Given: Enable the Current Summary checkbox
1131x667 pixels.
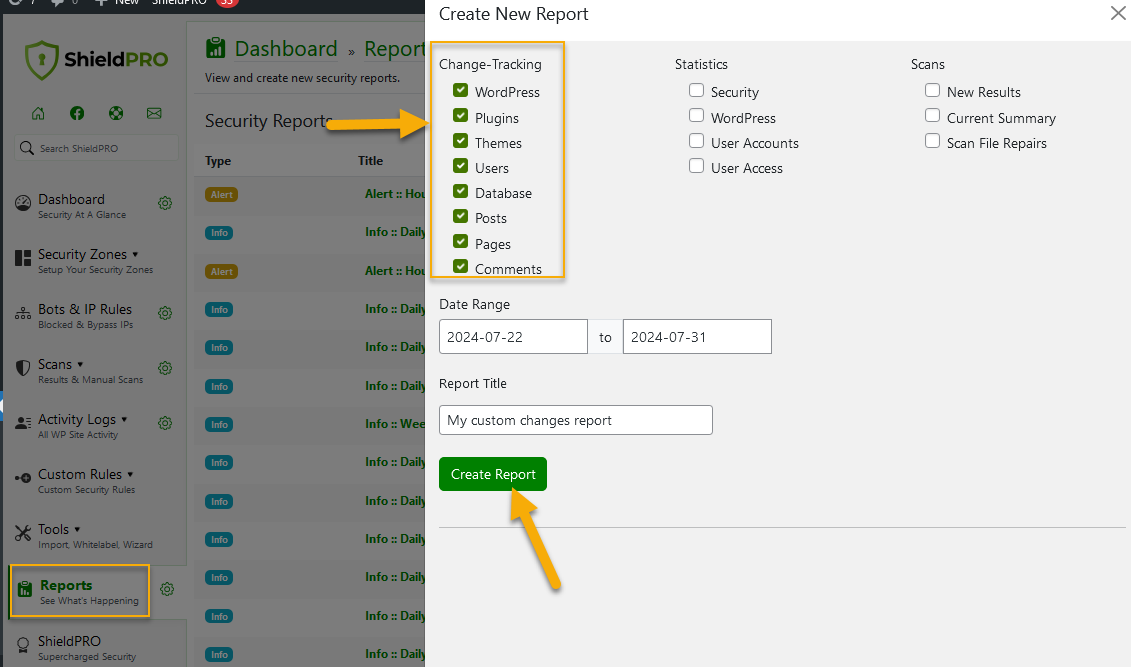Looking at the screenshot, I should pyautogui.click(x=932, y=115).
